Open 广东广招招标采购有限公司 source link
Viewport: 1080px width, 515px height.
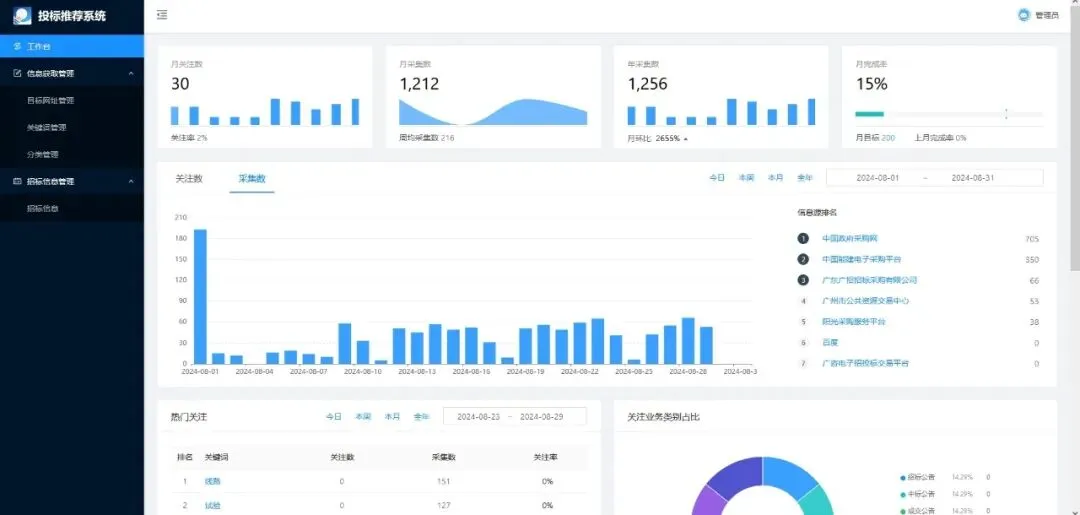pos(869,280)
